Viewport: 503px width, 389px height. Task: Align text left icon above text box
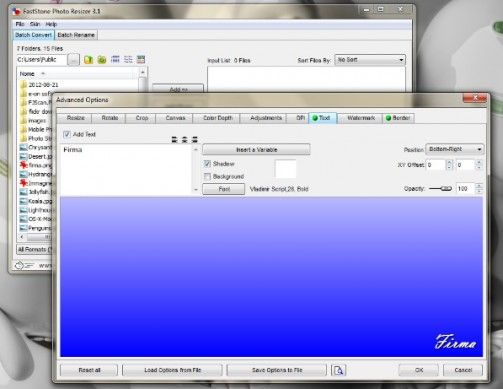point(174,139)
